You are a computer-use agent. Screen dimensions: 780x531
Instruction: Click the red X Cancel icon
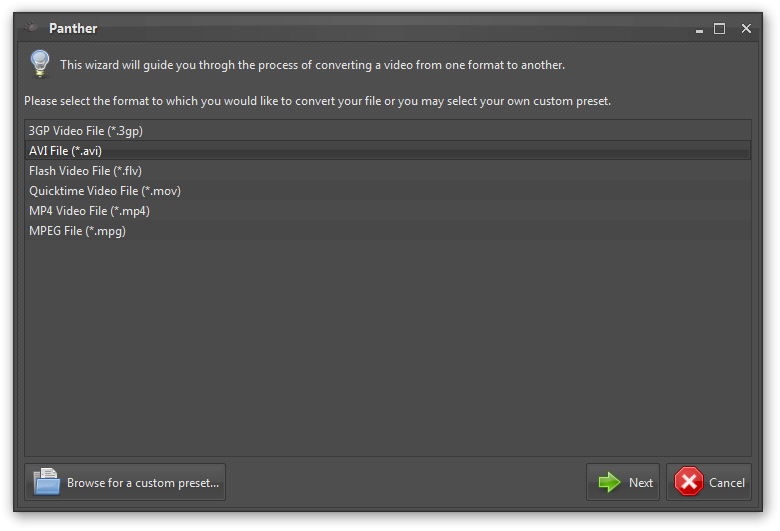689,482
